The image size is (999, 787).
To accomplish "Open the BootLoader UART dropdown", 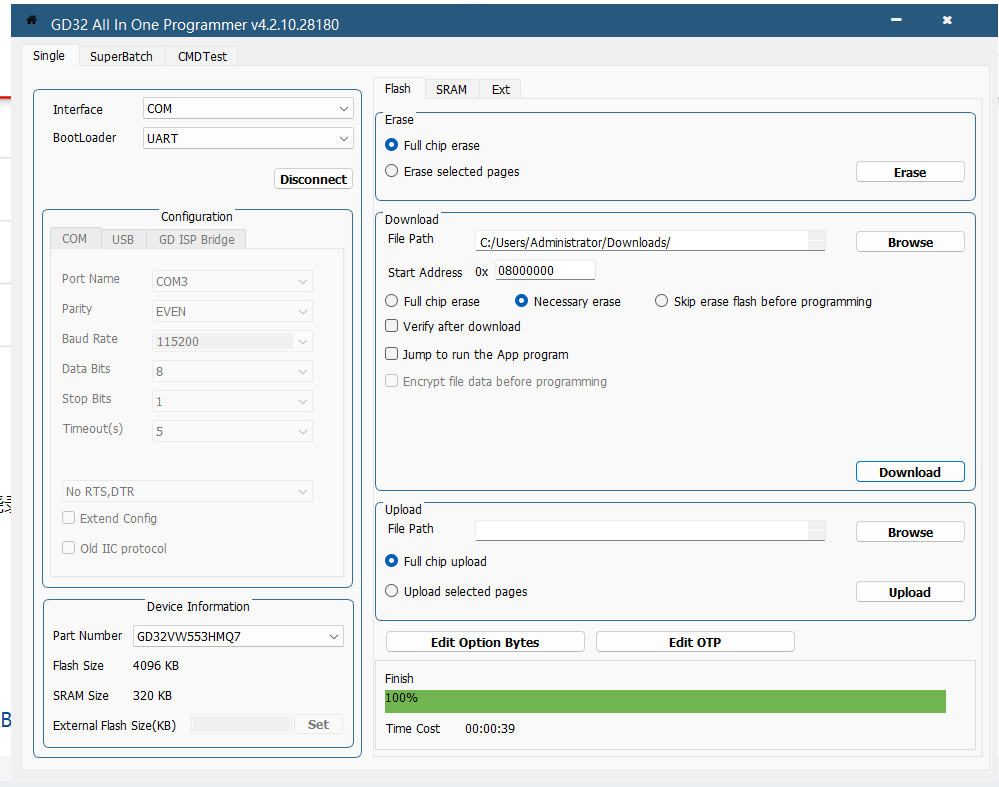I will point(344,138).
